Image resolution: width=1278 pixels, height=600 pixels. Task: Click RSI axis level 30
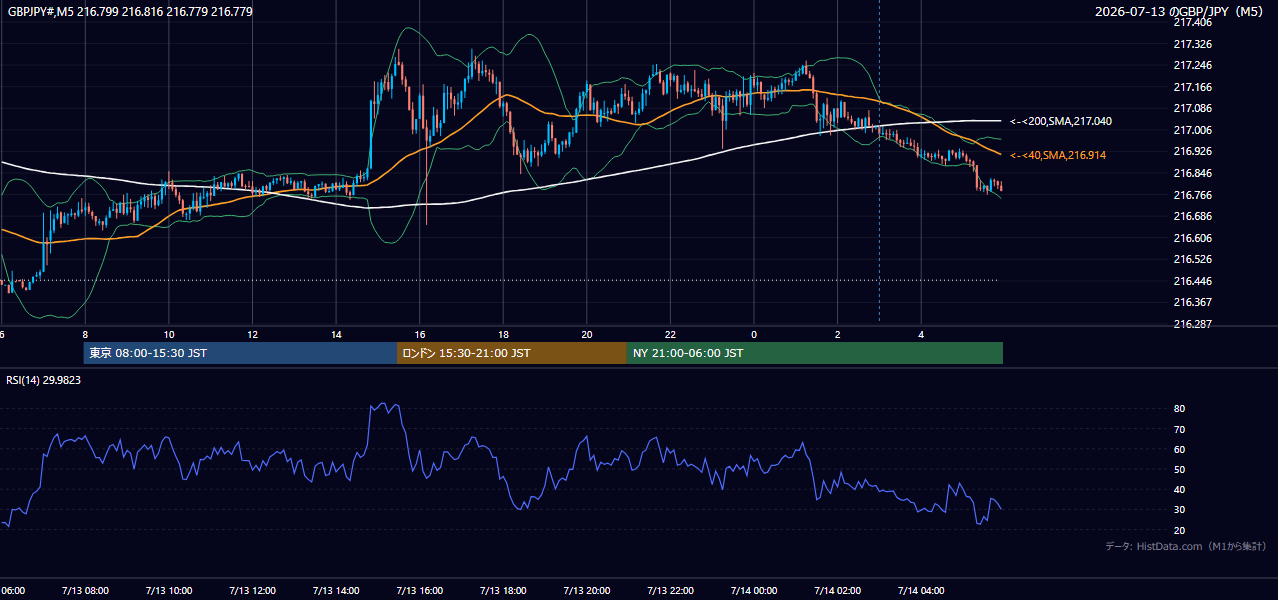click(x=1179, y=510)
